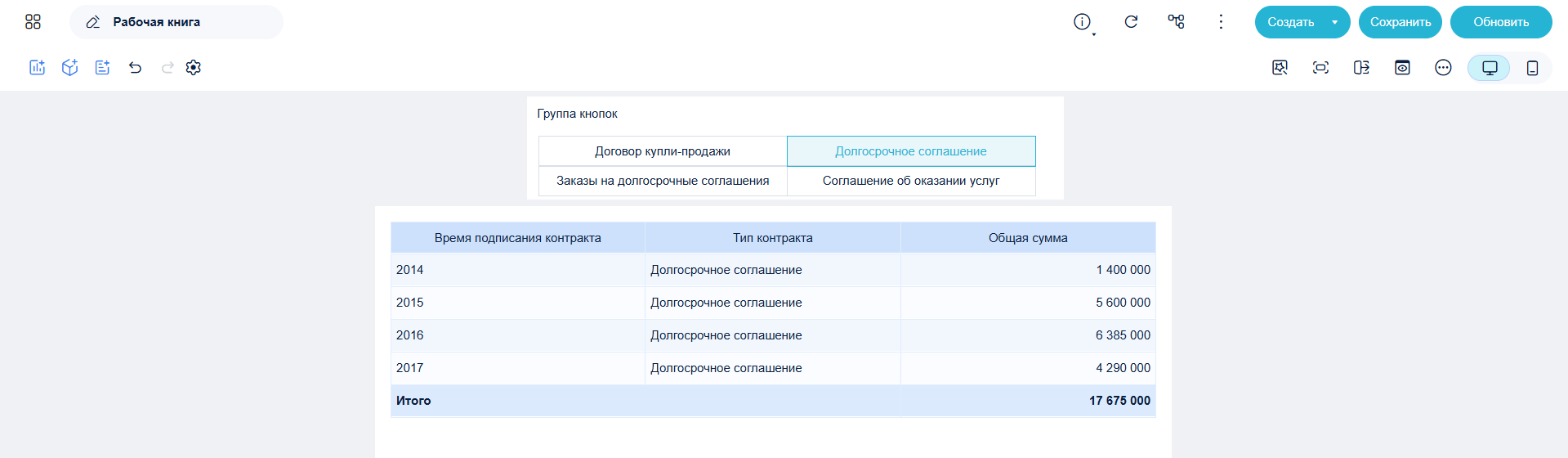Viewport: 1568px width, 458px height.
Task: Switch to mobile layout view
Action: (1532, 68)
